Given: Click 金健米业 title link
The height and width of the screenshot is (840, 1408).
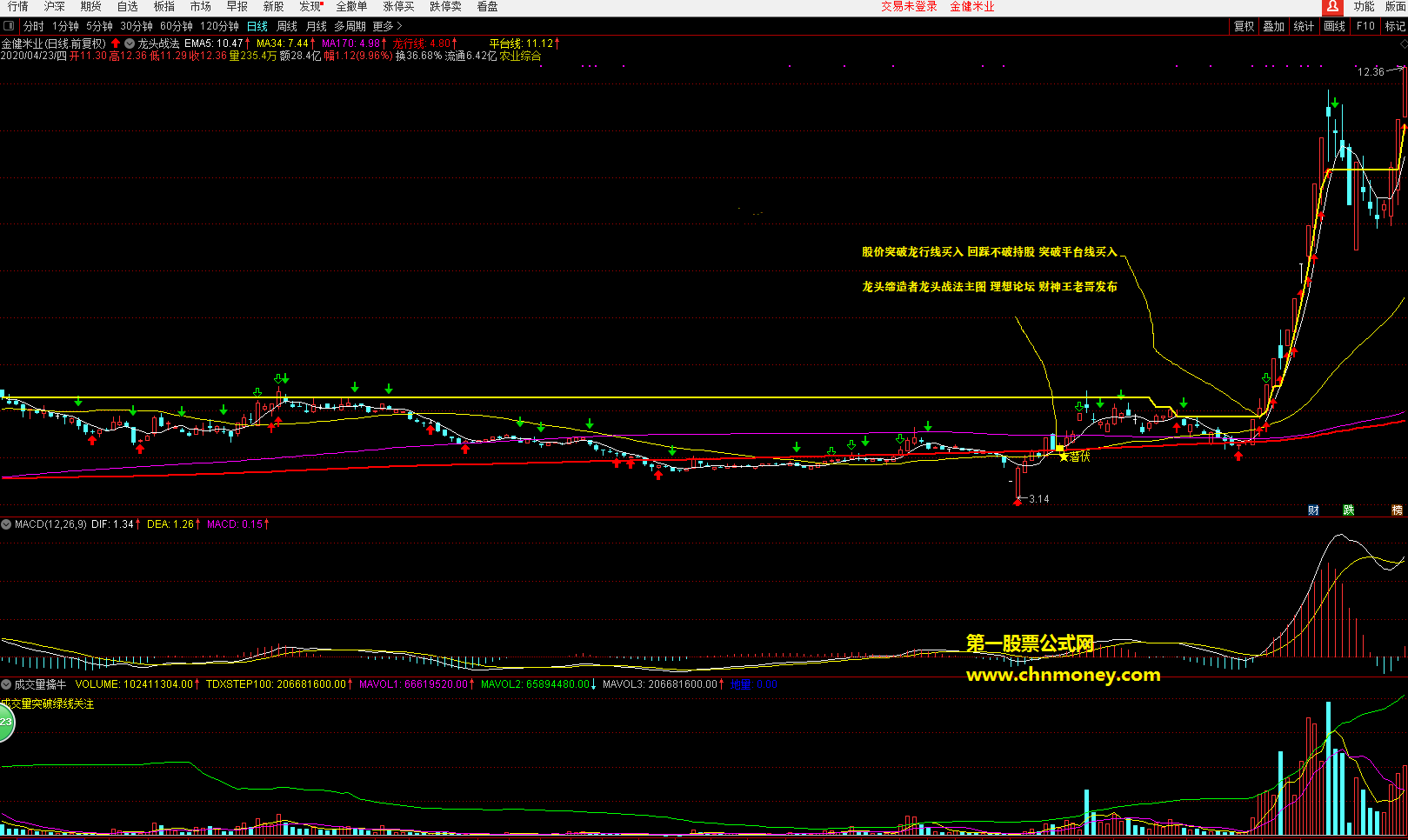Looking at the screenshot, I should click(971, 6).
